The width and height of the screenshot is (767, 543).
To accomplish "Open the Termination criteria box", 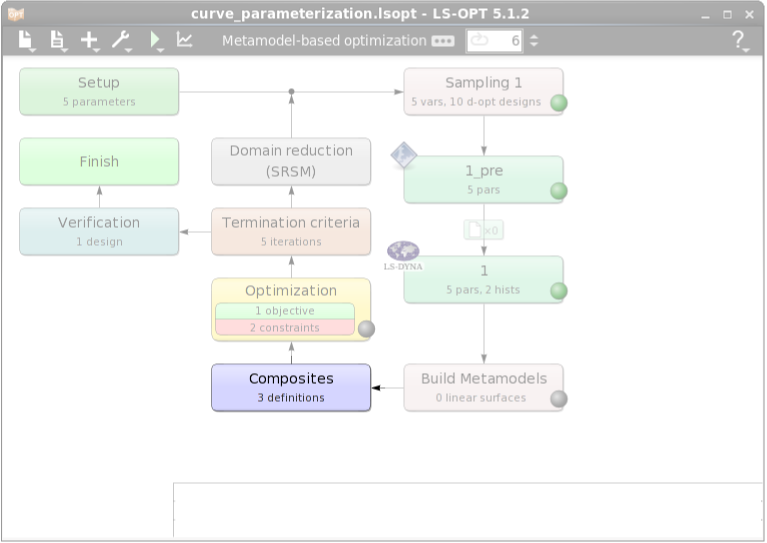I will 291,231.
